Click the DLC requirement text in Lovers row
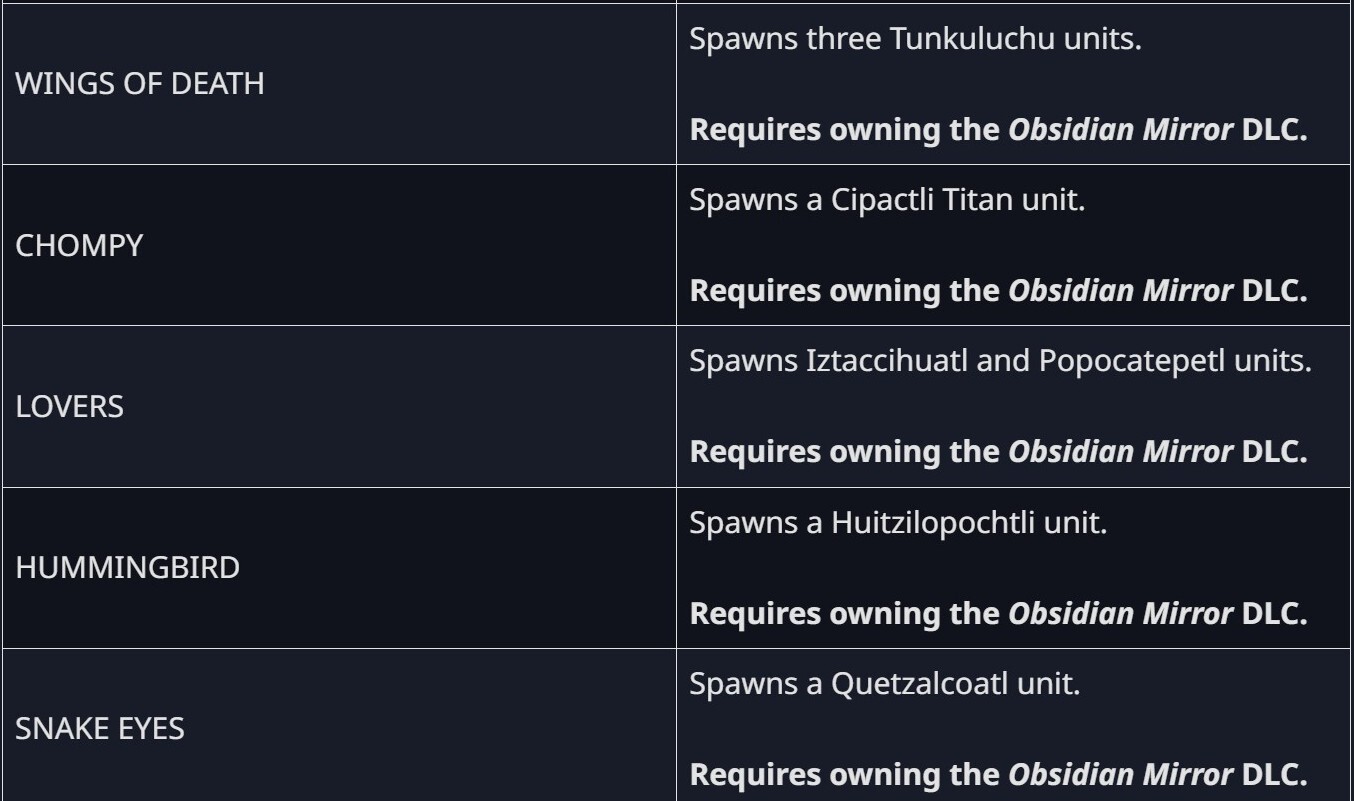This screenshot has width=1354, height=801. click(999, 451)
